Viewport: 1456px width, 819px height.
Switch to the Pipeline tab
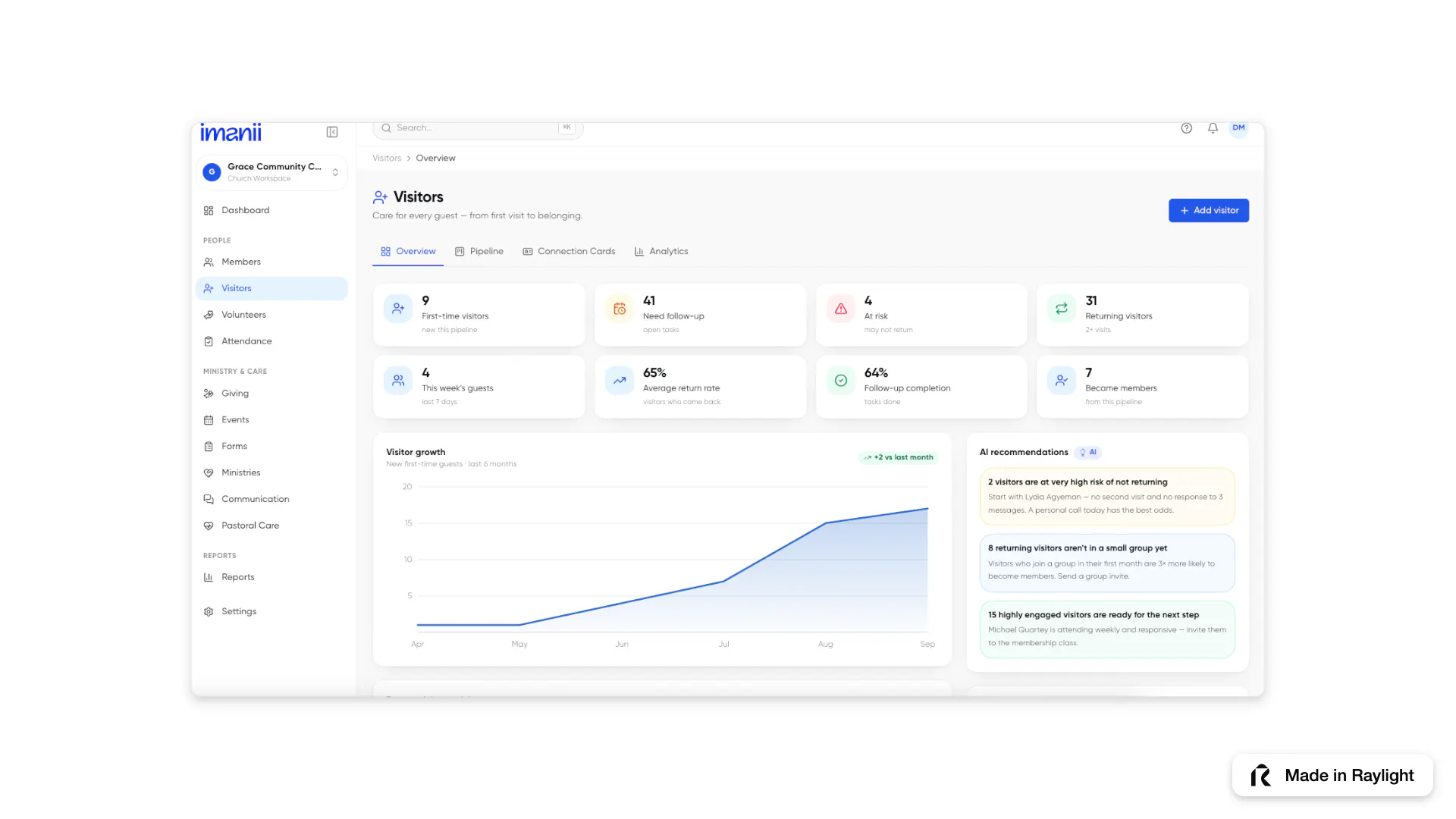pos(479,251)
